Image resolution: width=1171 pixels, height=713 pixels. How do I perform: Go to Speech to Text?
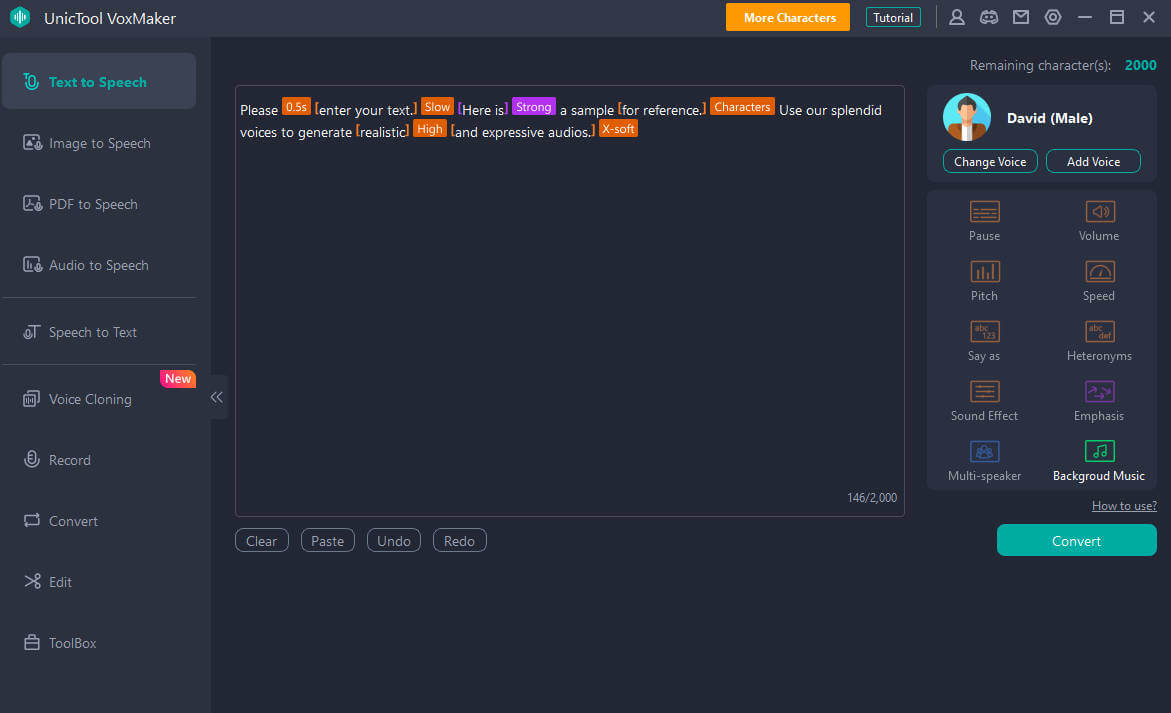(x=92, y=332)
